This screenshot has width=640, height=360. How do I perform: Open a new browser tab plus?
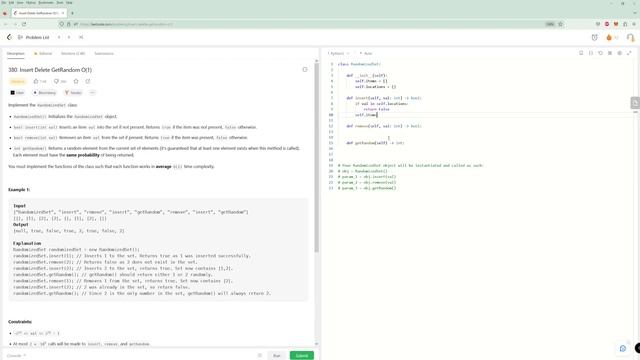coord(72,13)
